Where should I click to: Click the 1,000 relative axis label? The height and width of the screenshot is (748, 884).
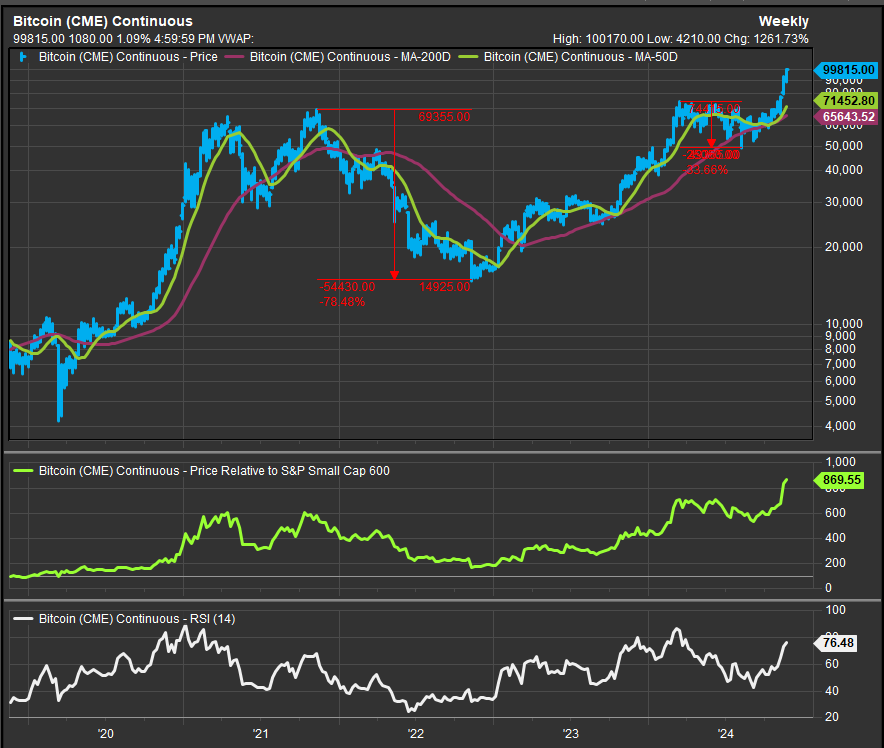(841, 462)
